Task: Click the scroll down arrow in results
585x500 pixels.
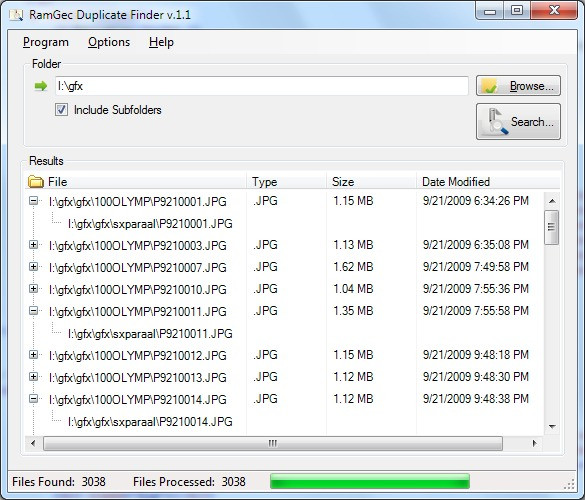Action: [x=552, y=426]
